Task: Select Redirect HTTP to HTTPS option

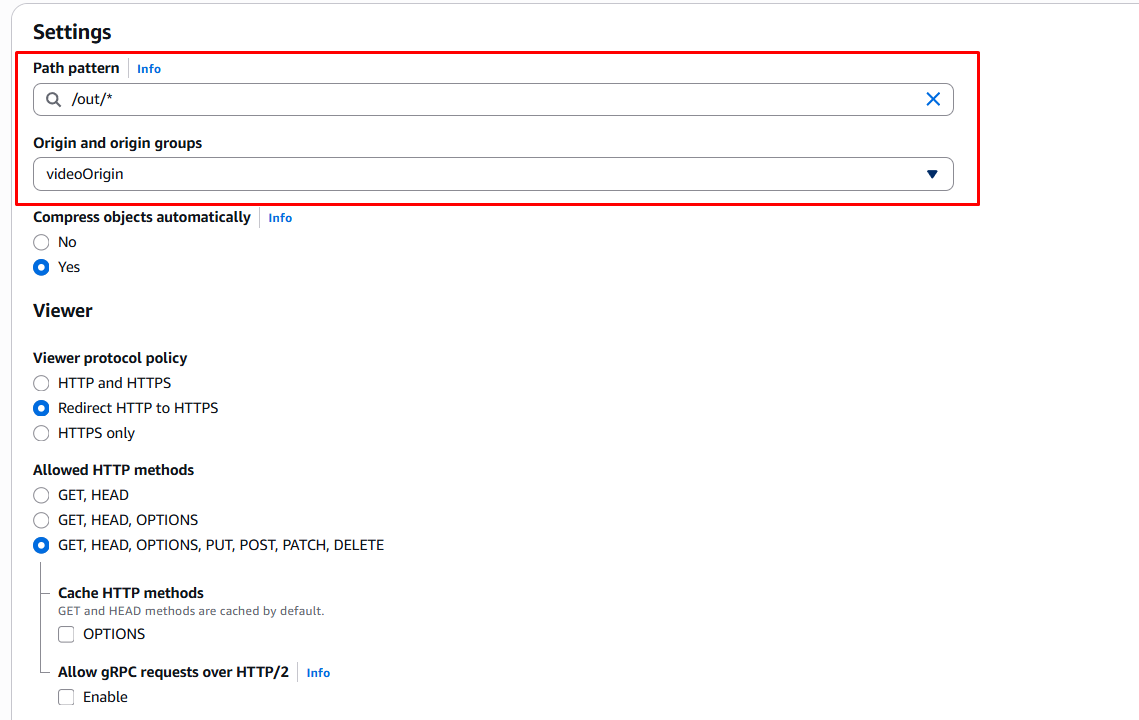Action: (41, 408)
